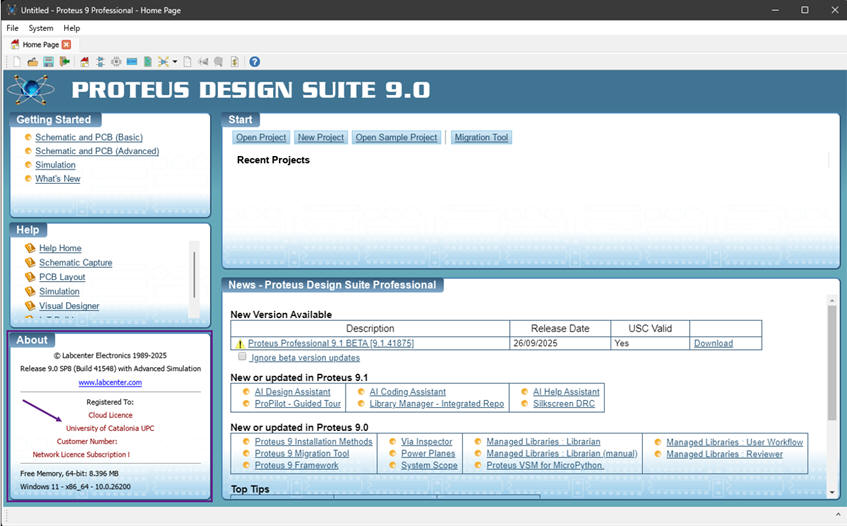Open PCB Layout help link
The height and width of the screenshot is (526, 847).
coord(62,277)
